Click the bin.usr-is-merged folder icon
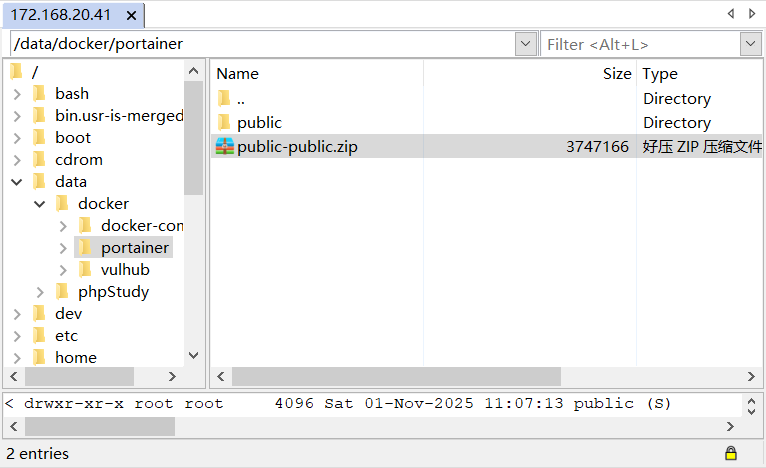The image size is (766, 468). point(39,115)
